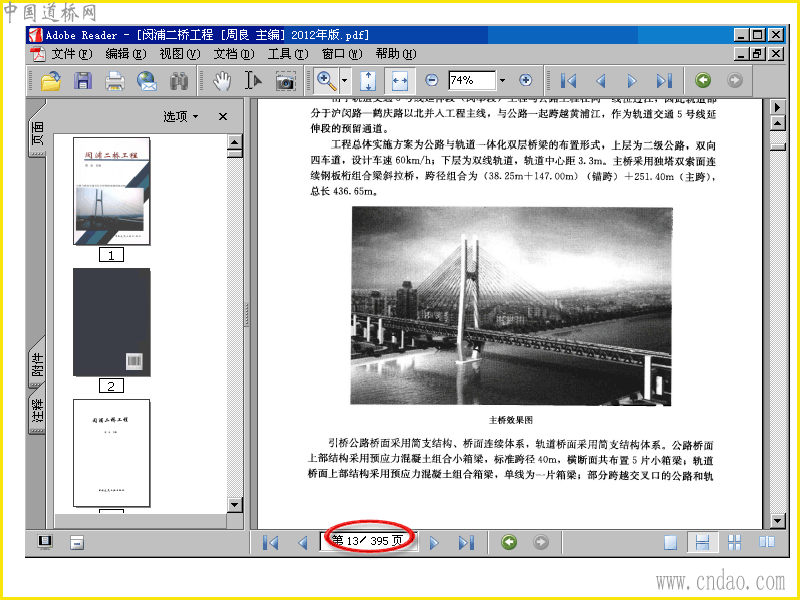The image size is (800, 600).
Task: Go to next page from top toolbar
Action: (x=632, y=81)
